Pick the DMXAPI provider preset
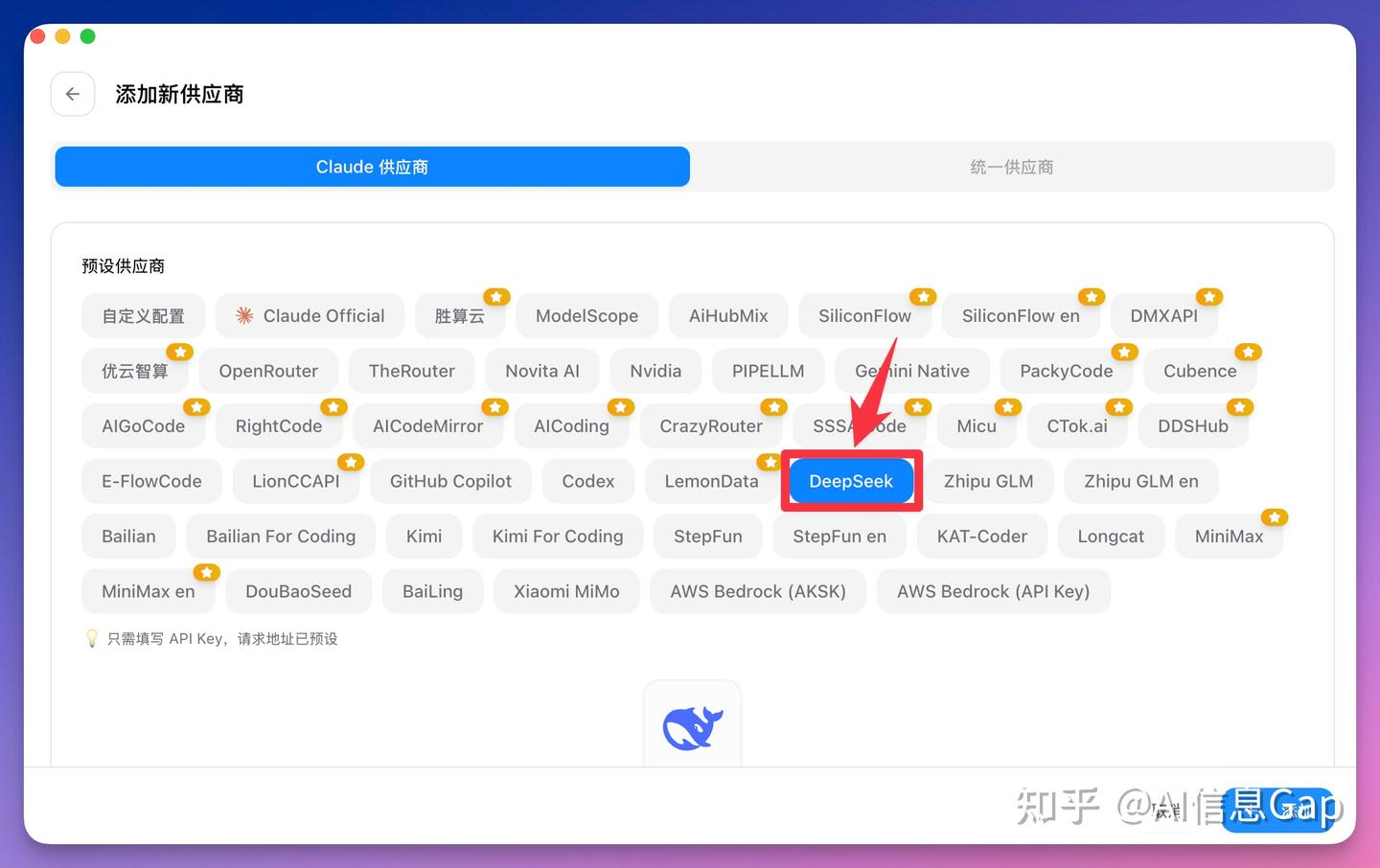 tap(1164, 316)
